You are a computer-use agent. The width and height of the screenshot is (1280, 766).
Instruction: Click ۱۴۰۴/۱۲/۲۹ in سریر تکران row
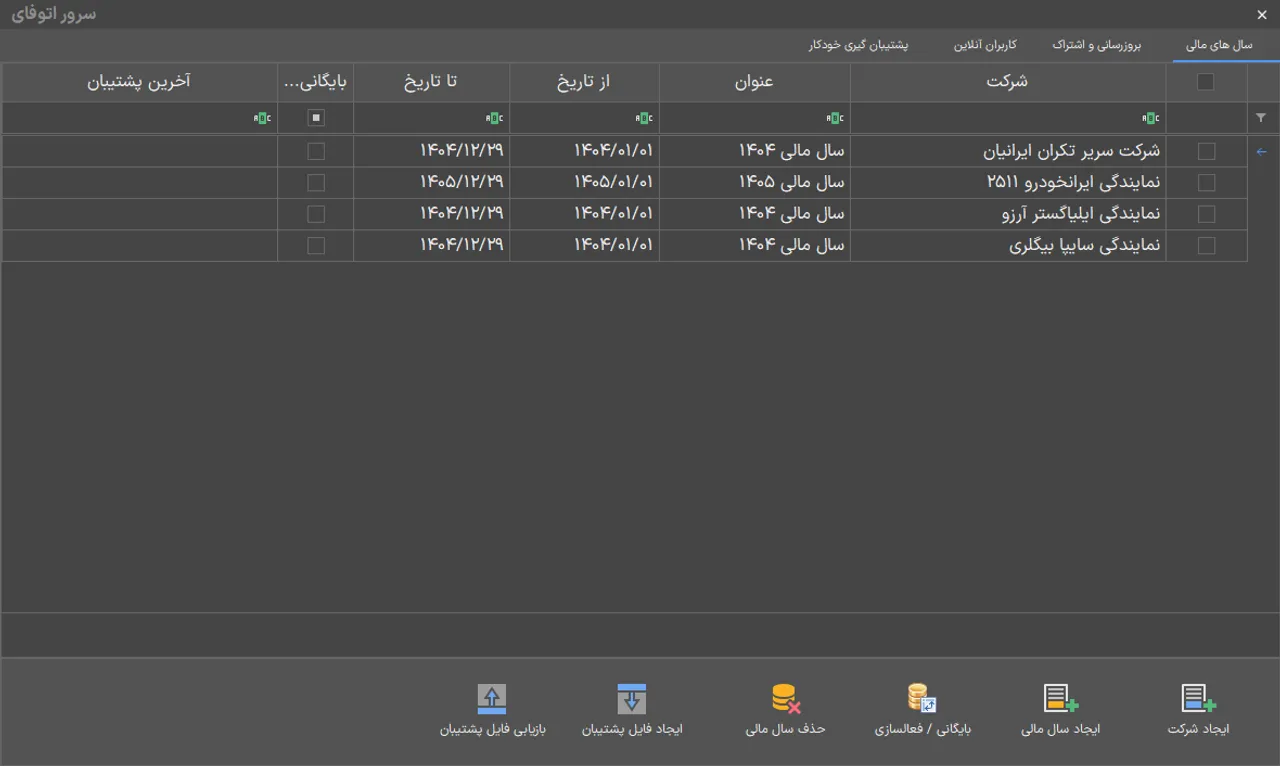point(431,151)
